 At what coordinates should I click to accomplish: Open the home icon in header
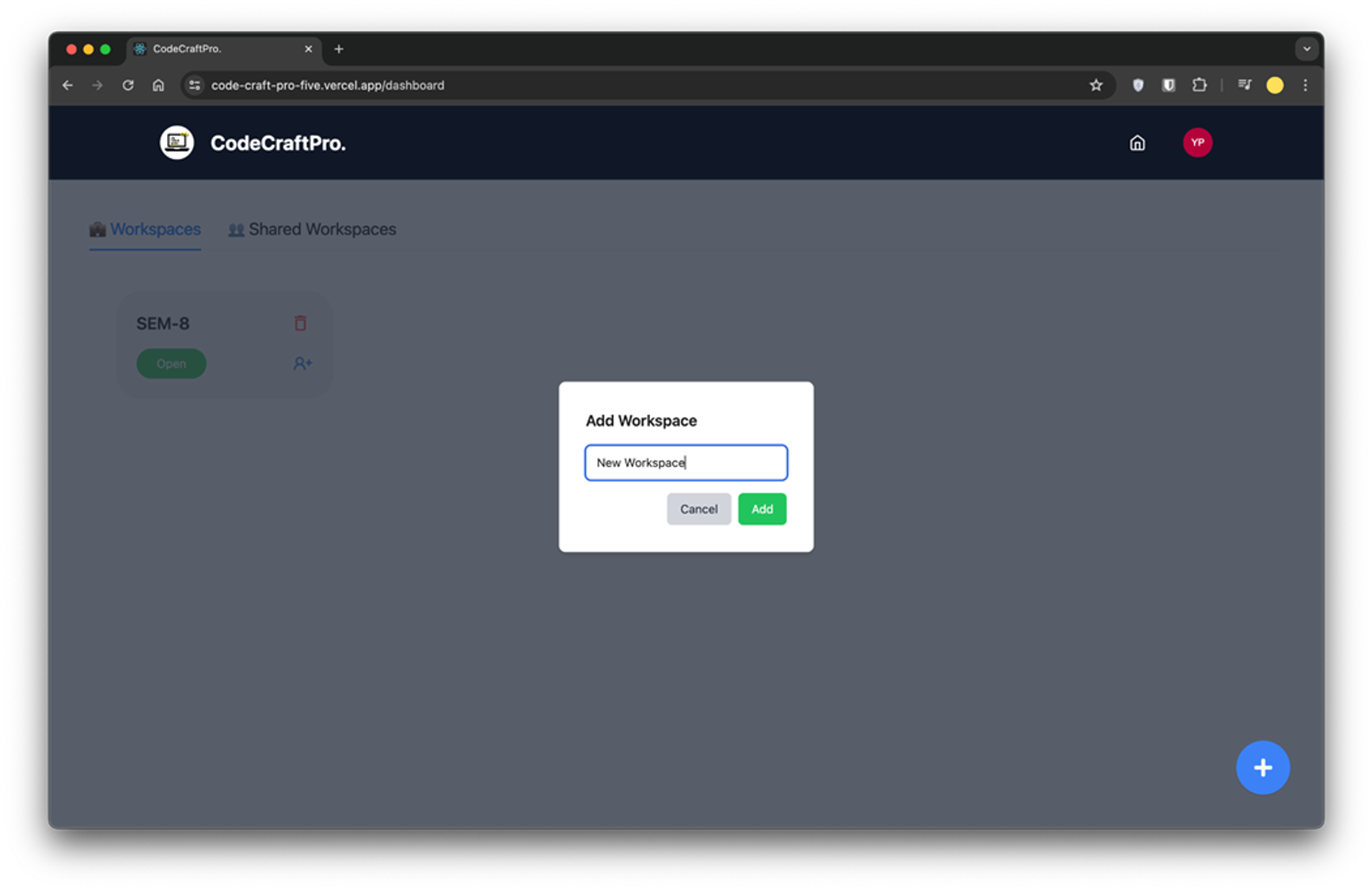1137,143
